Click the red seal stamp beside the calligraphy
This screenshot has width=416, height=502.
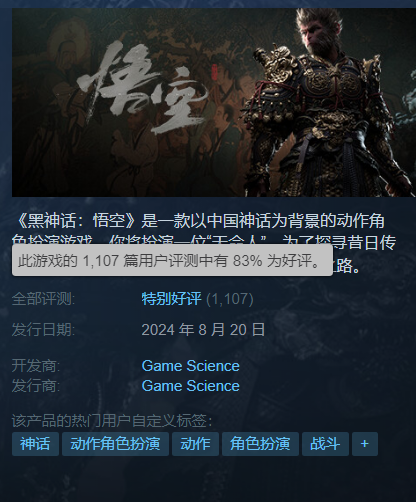(214, 73)
